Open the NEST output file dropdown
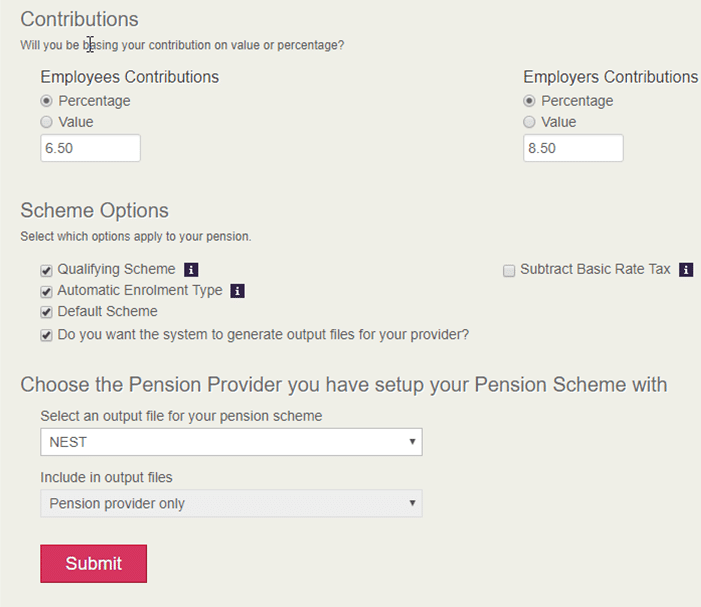 pos(231,442)
